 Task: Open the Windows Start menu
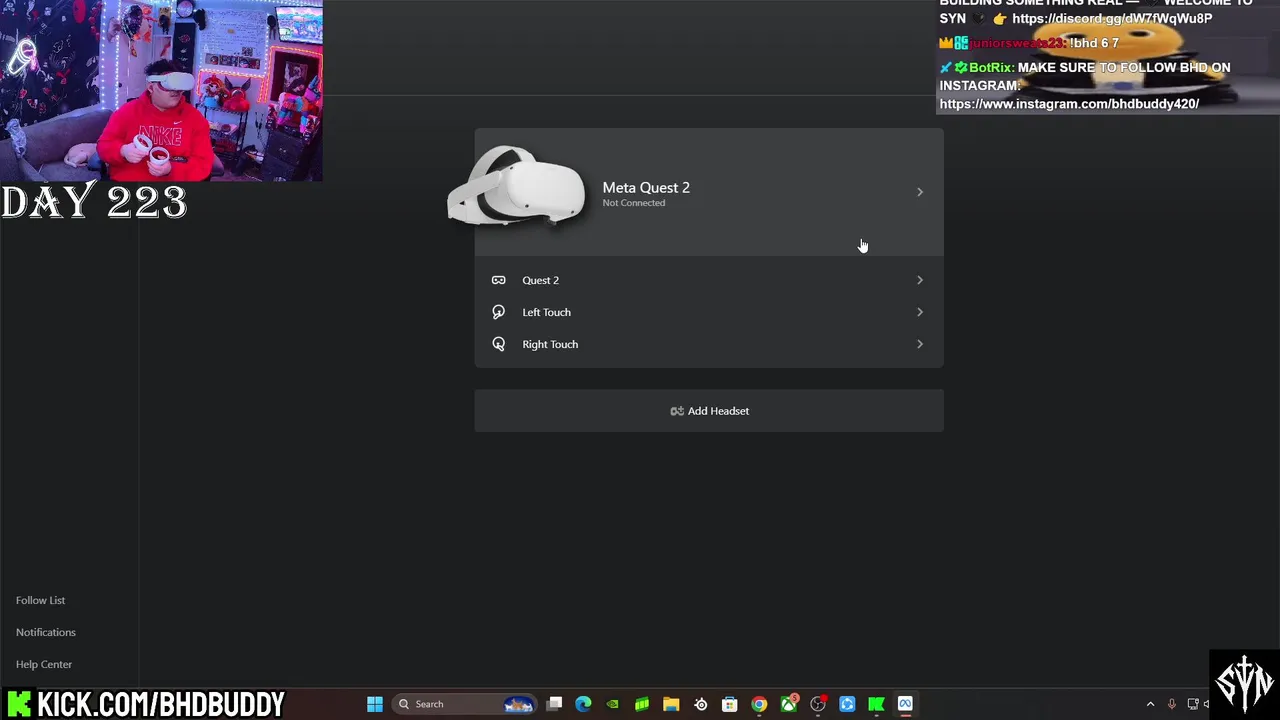tap(374, 704)
